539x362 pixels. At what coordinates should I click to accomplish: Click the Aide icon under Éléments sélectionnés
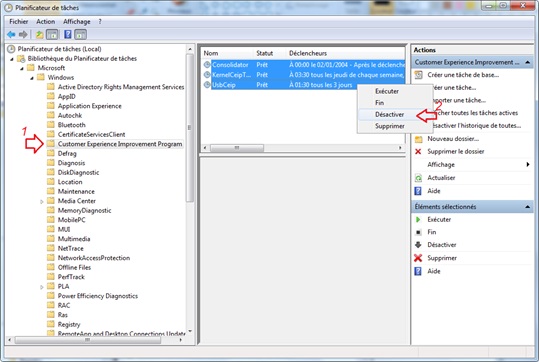(x=418, y=271)
